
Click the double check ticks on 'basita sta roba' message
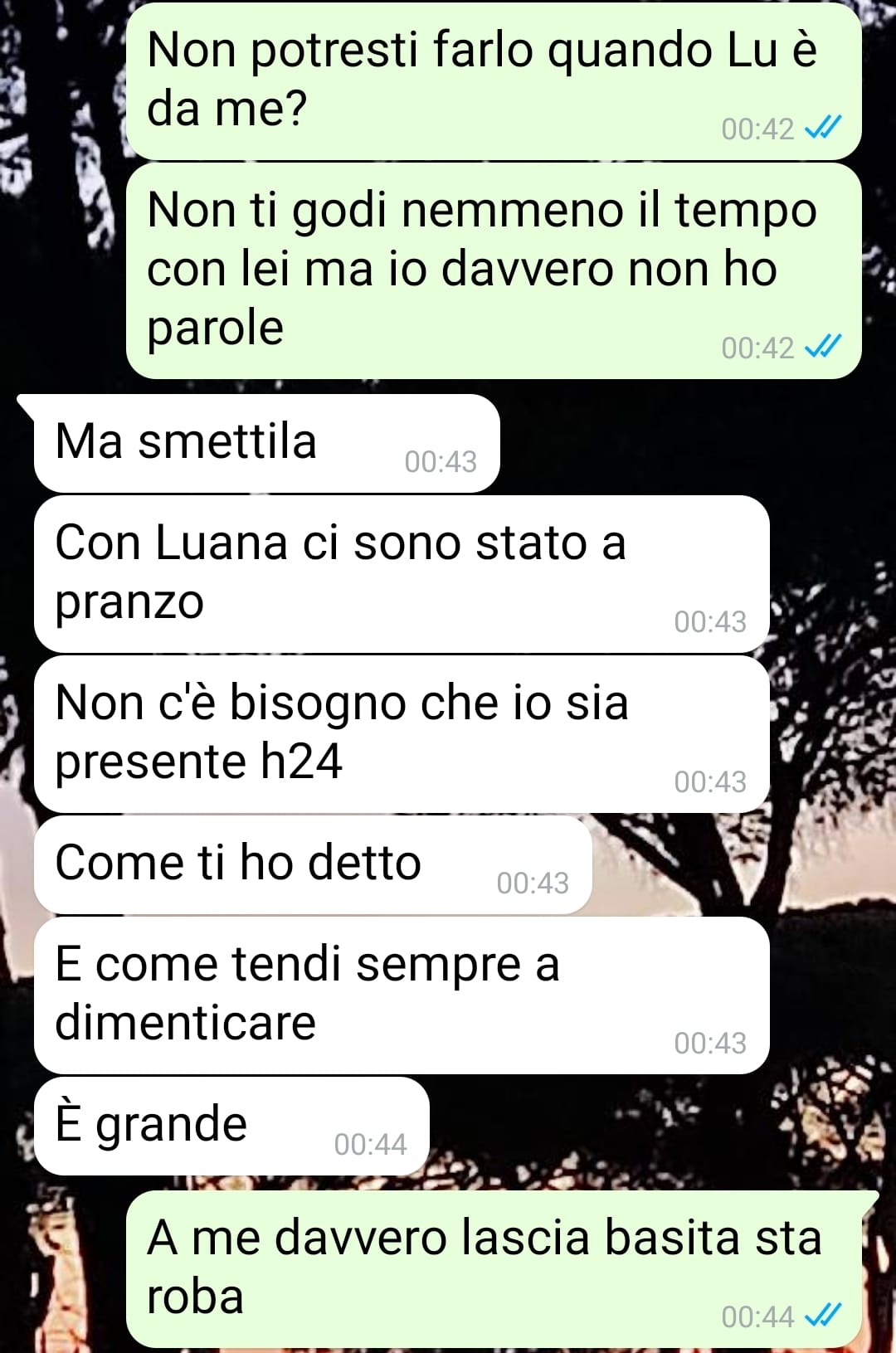[823, 1315]
